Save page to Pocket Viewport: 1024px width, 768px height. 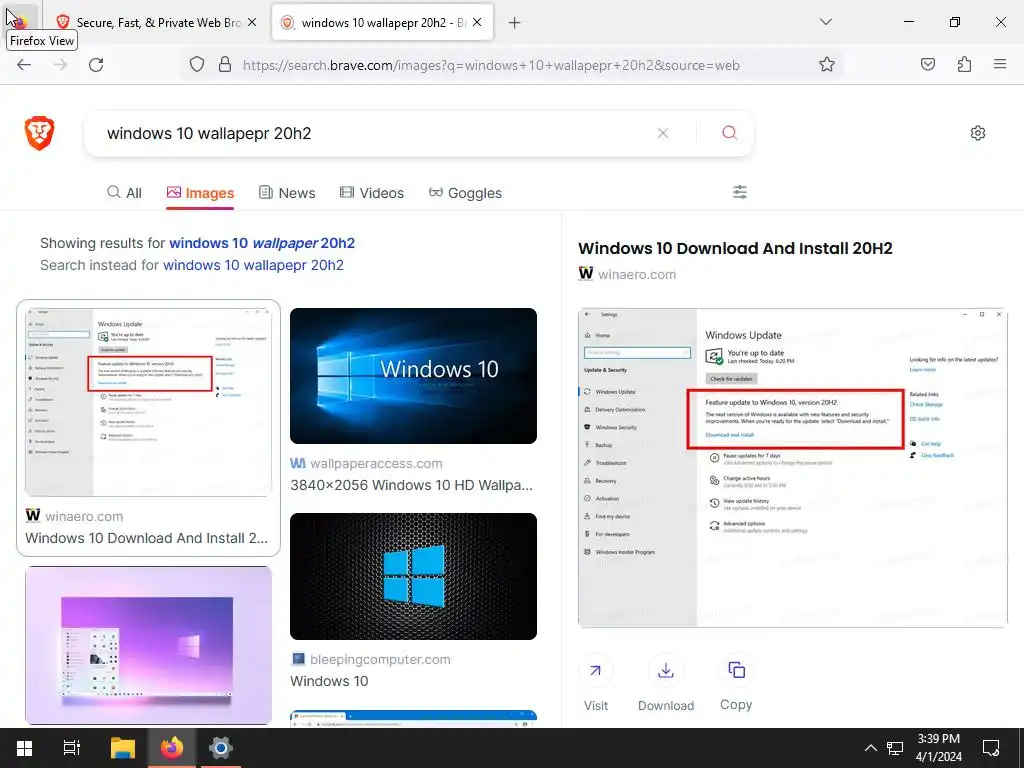coord(928,65)
